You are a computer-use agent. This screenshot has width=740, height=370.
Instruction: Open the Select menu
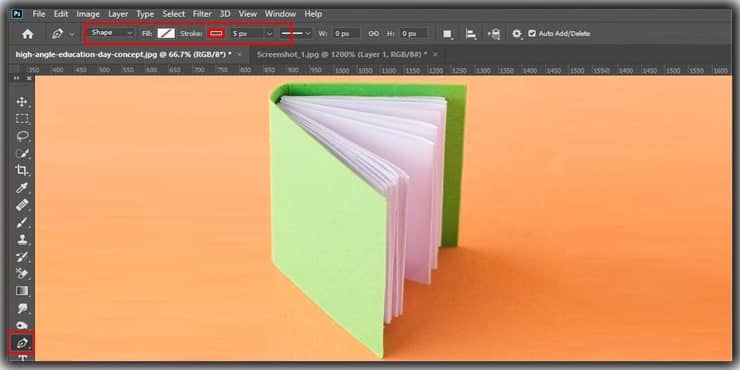click(174, 14)
